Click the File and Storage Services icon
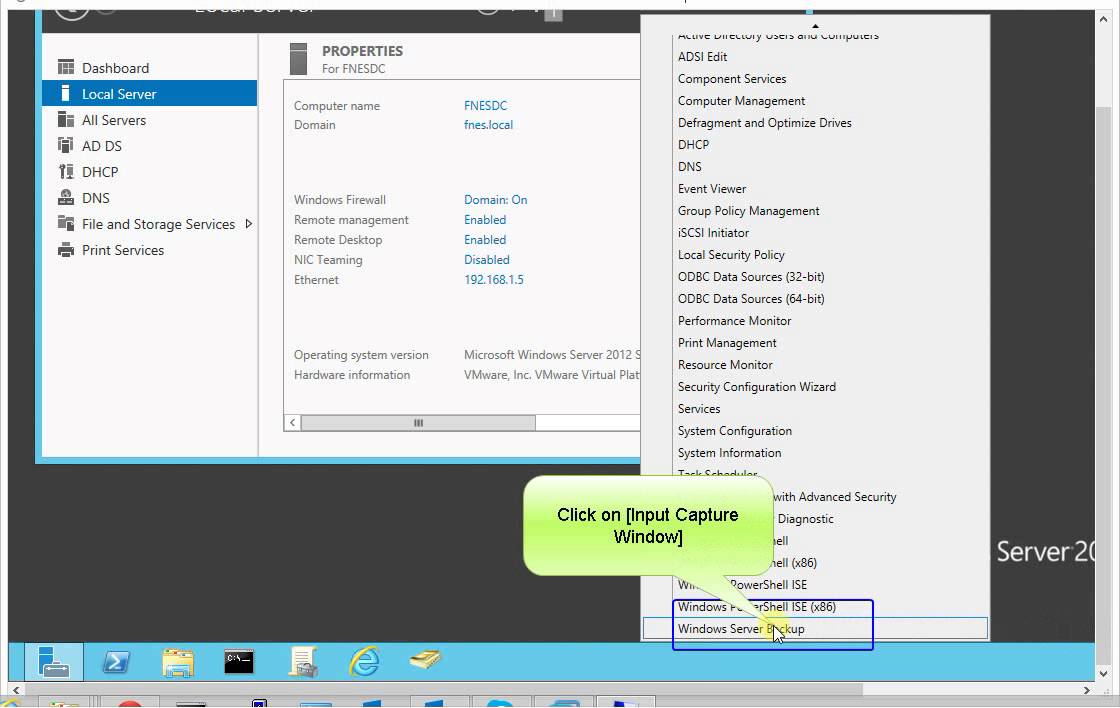The height and width of the screenshot is (708, 1120). (66, 224)
